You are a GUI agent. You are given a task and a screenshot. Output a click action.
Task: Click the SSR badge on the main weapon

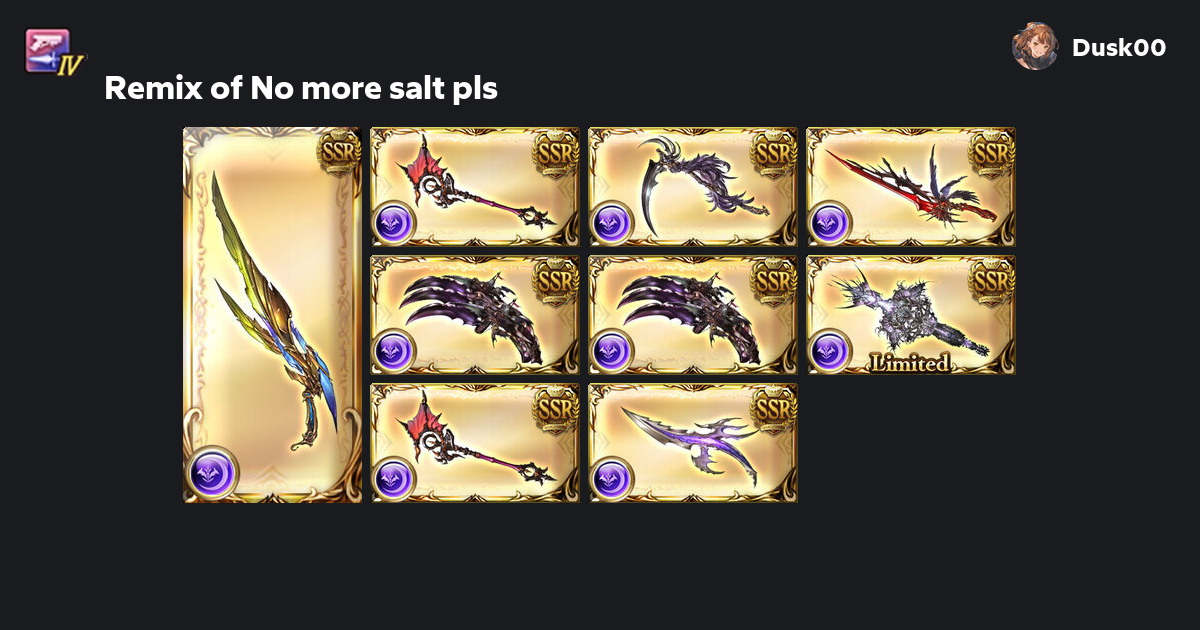(x=339, y=152)
